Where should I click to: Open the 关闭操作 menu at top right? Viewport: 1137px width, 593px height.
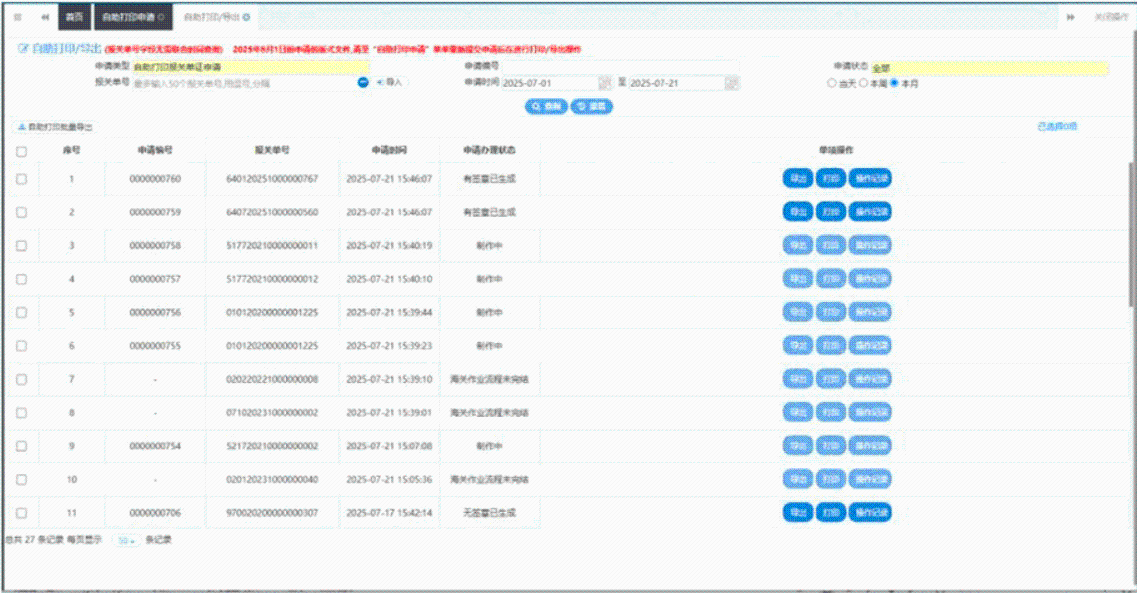pyautogui.click(x=1111, y=17)
